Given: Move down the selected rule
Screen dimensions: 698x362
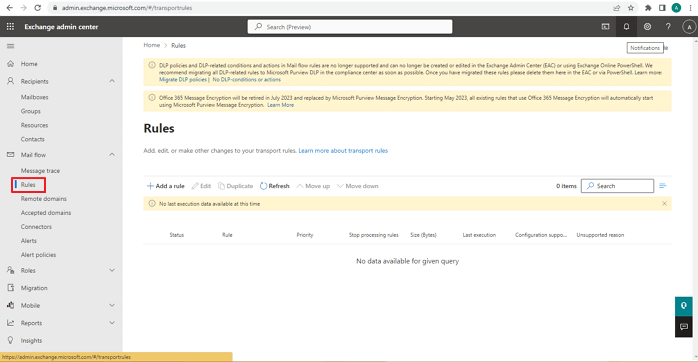Looking at the screenshot, I should click(x=358, y=186).
